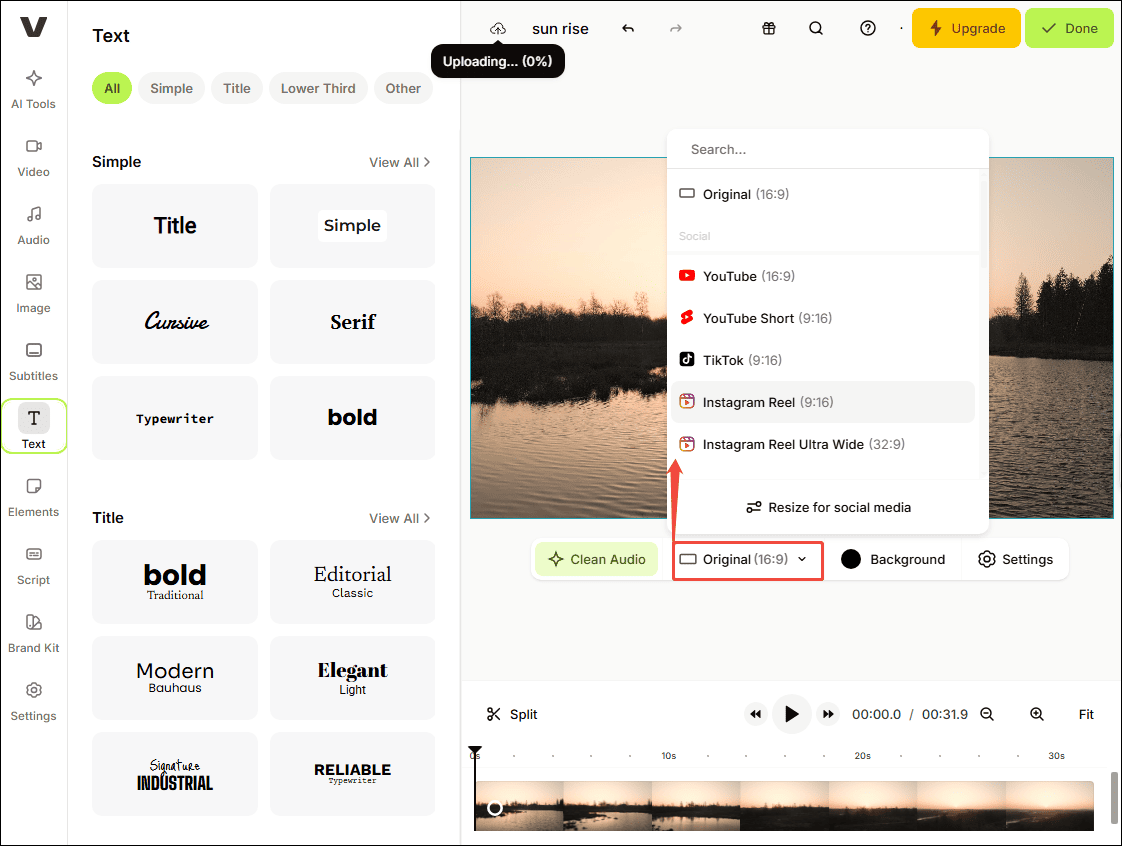Open the Script panel
This screenshot has height=846, width=1122.
click(x=34, y=565)
